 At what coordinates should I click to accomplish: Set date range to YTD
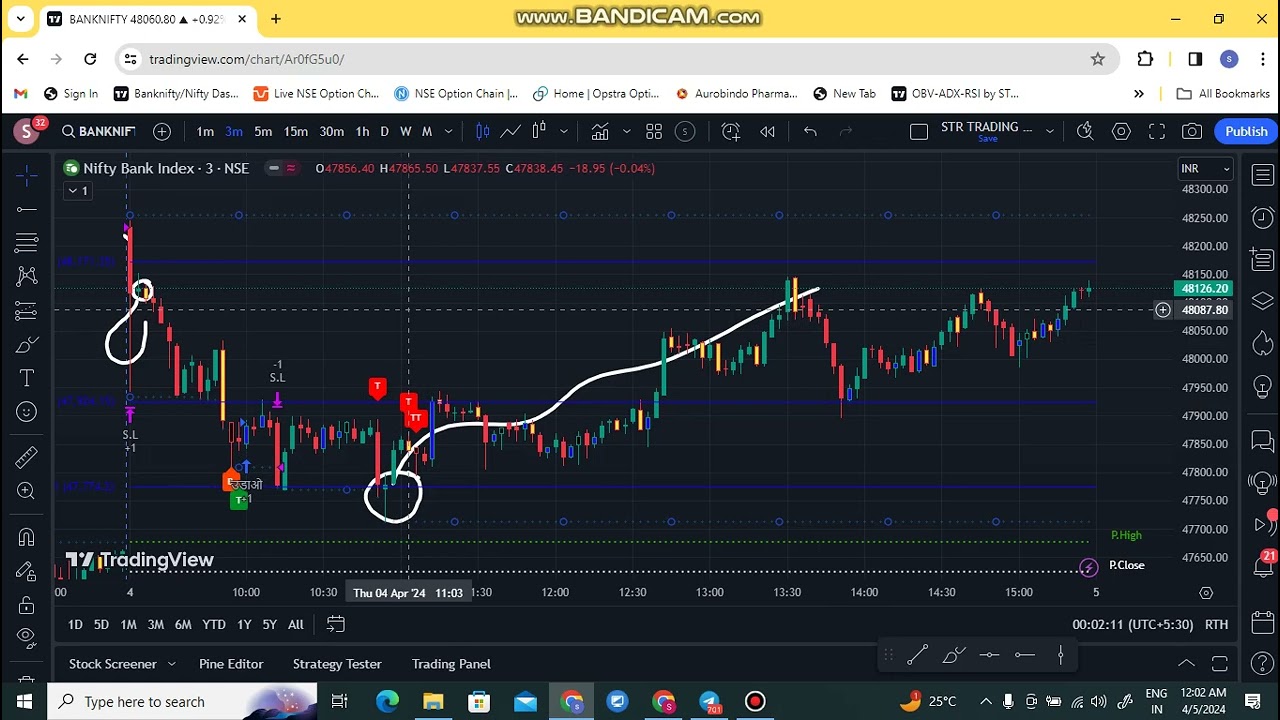click(214, 624)
